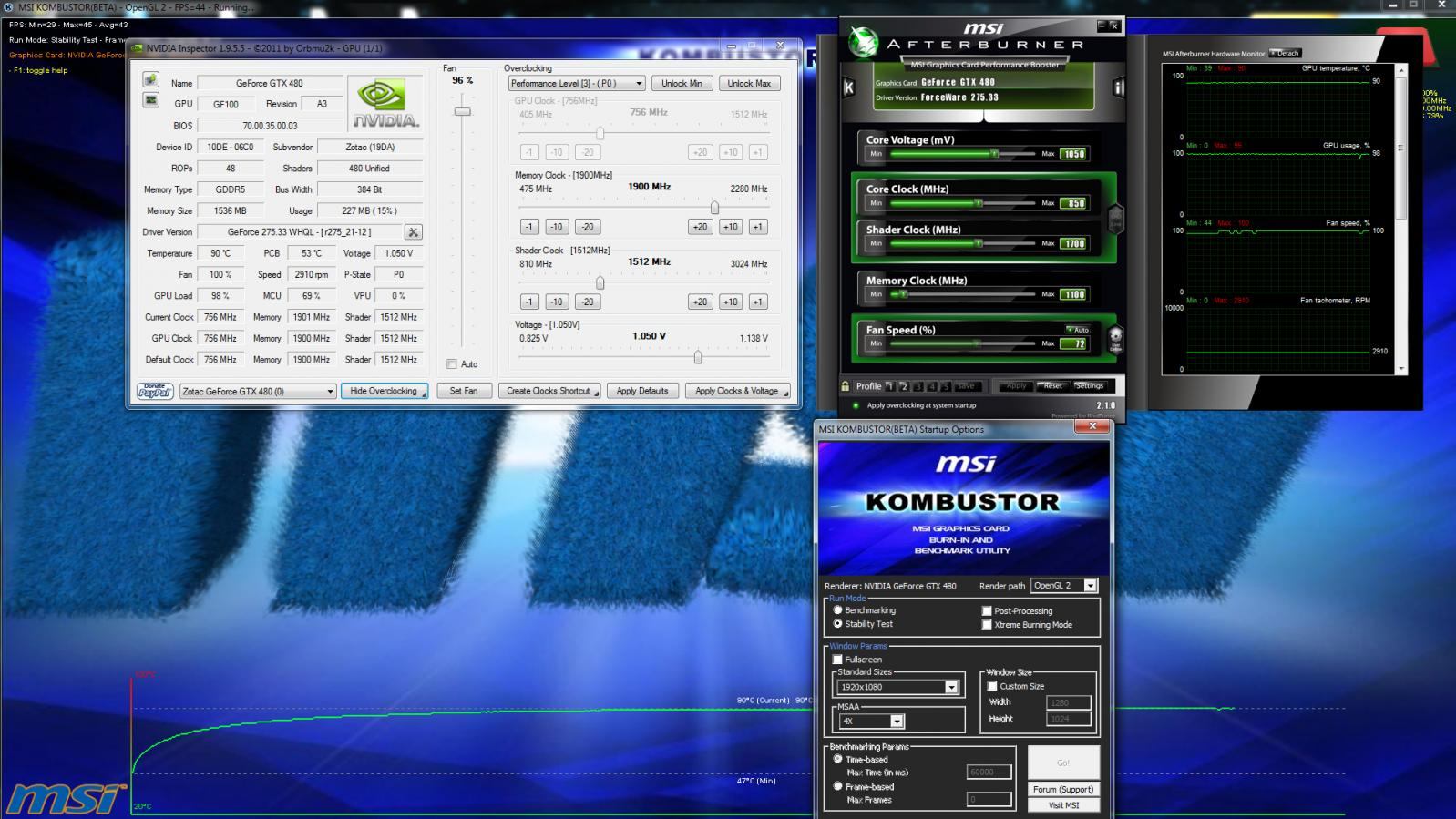Select the Stability Test run mode

[x=837, y=624]
